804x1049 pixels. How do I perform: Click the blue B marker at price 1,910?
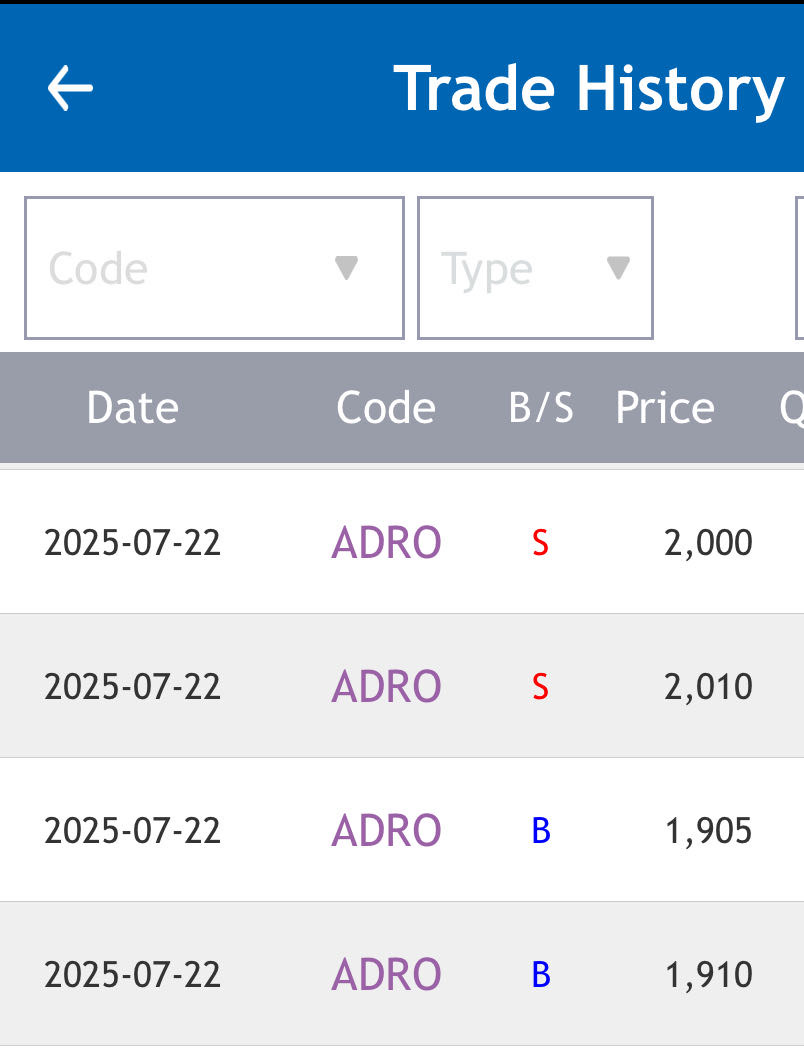coord(541,975)
